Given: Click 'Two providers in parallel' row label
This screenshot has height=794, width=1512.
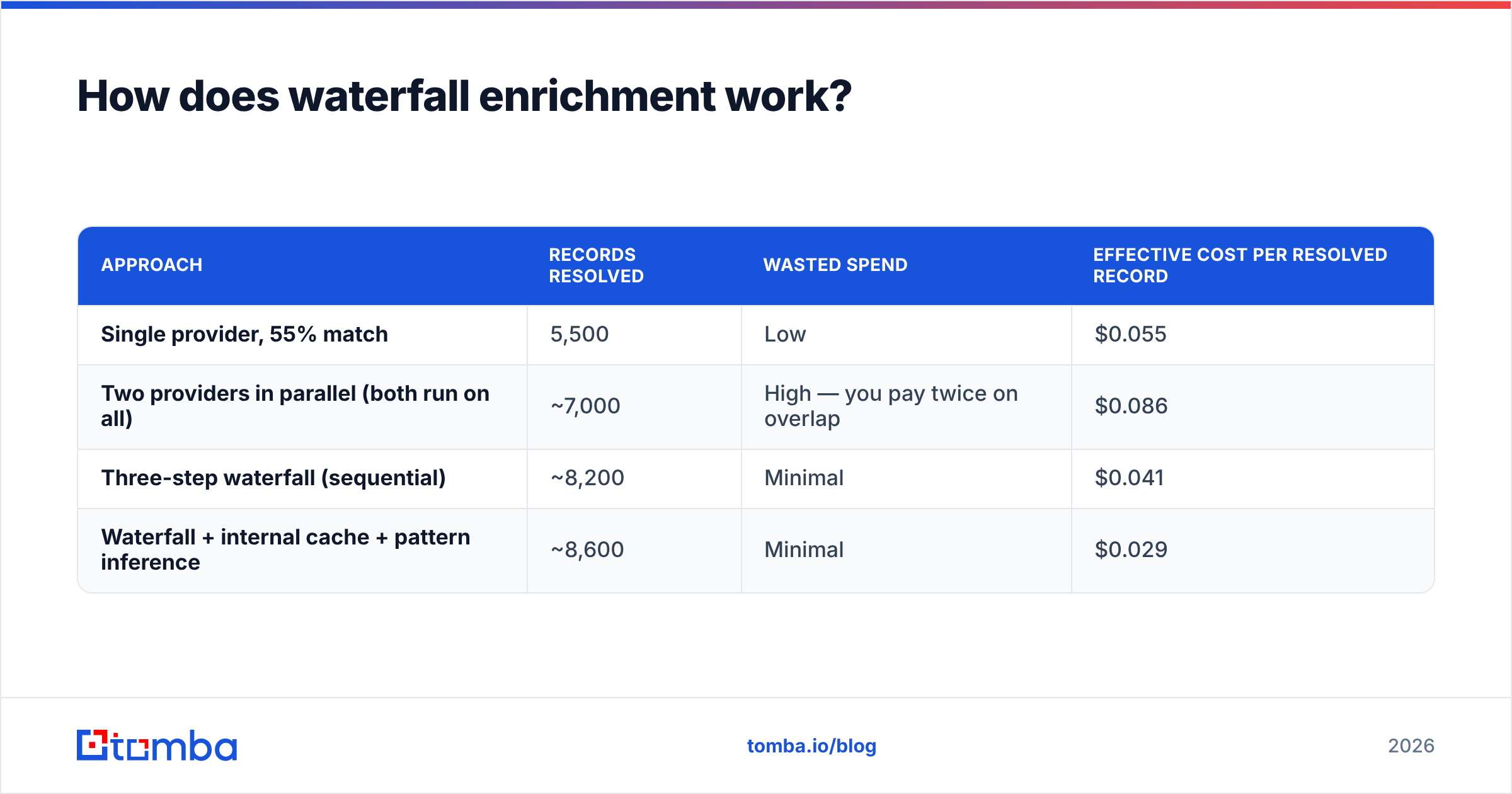Looking at the screenshot, I should [x=295, y=406].
